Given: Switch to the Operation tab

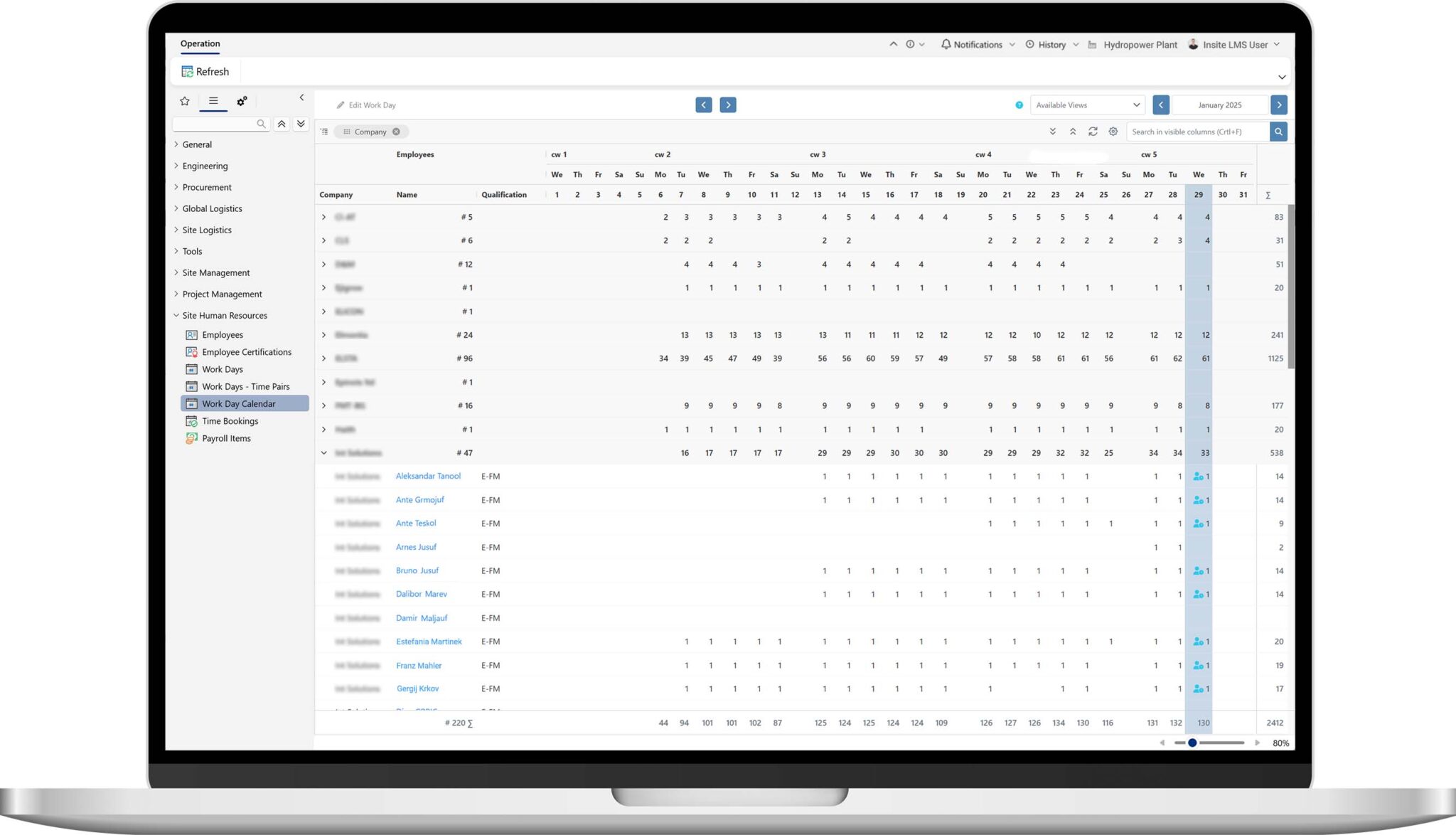Looking at the screenshot, I should tap(200, 43).
